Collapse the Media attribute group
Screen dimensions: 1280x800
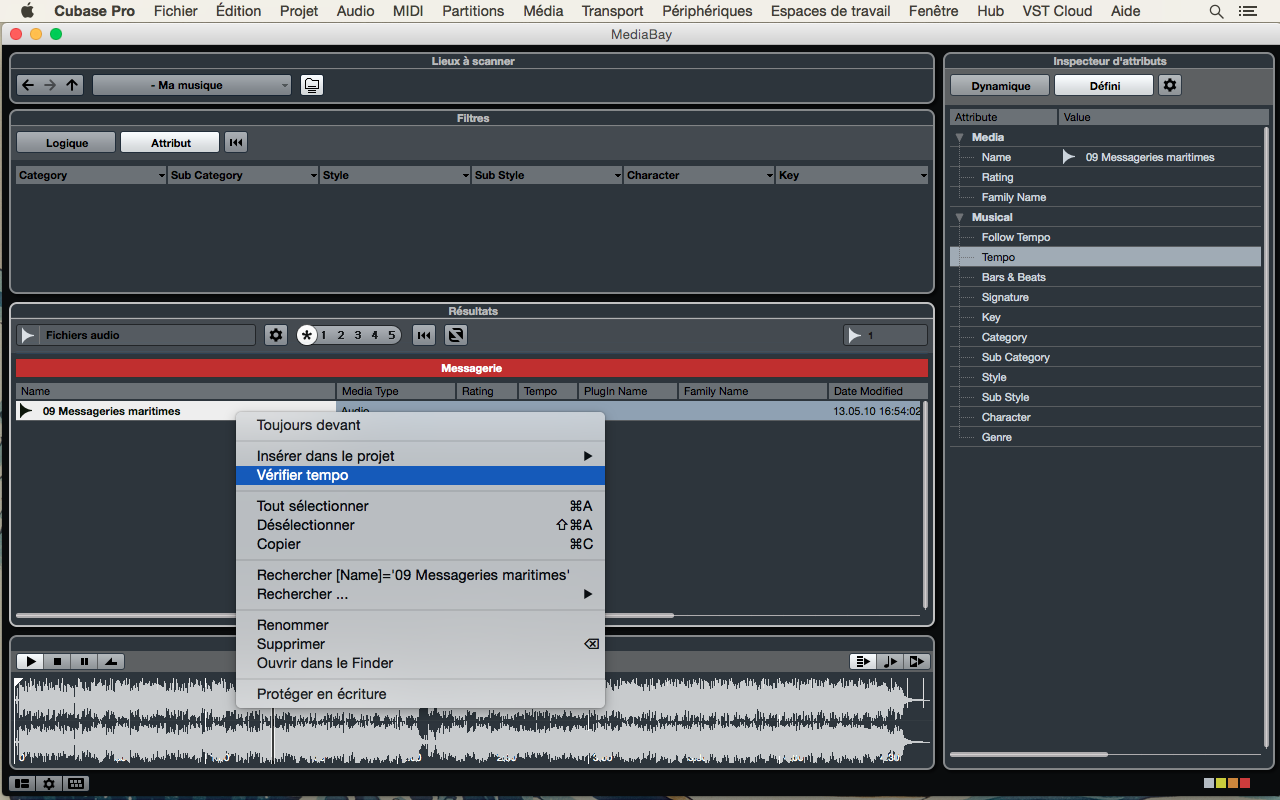pyautogui.click(x=960, y=137)
